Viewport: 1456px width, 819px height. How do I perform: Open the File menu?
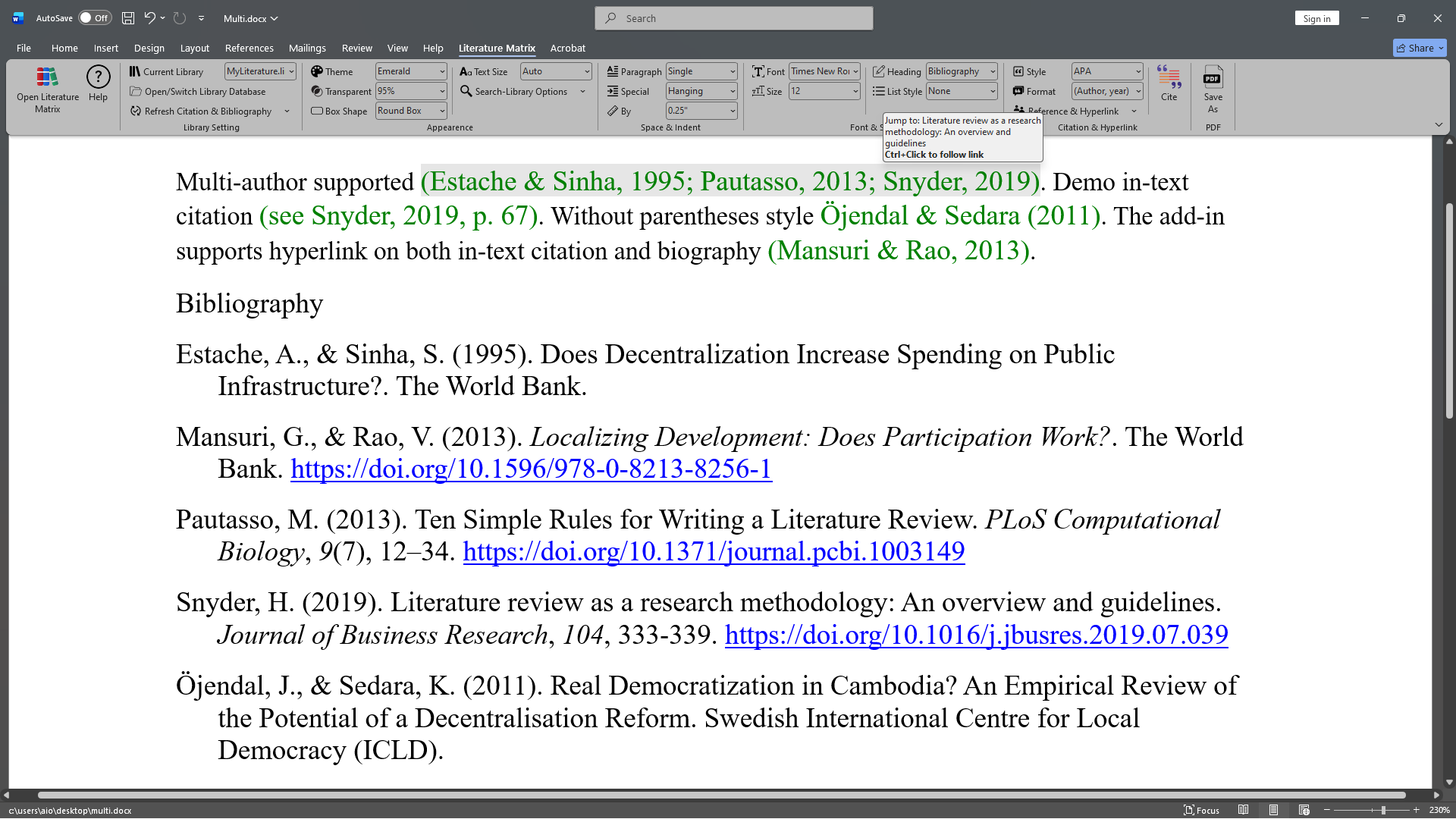(x=24, y=48)
